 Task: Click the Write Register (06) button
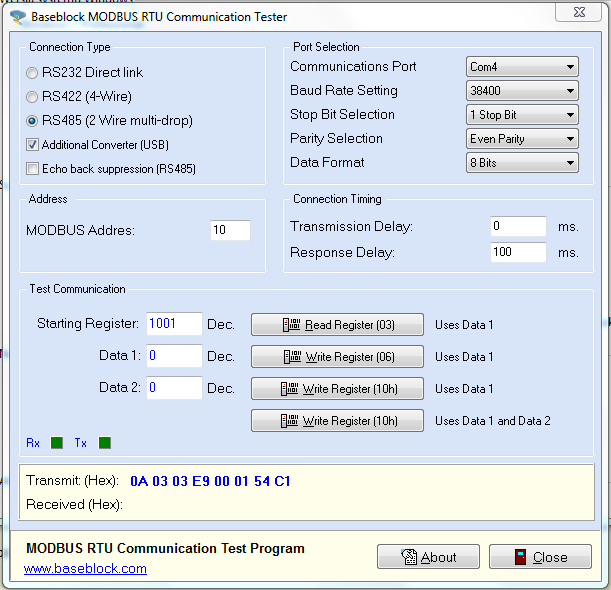tap(337, 357)
